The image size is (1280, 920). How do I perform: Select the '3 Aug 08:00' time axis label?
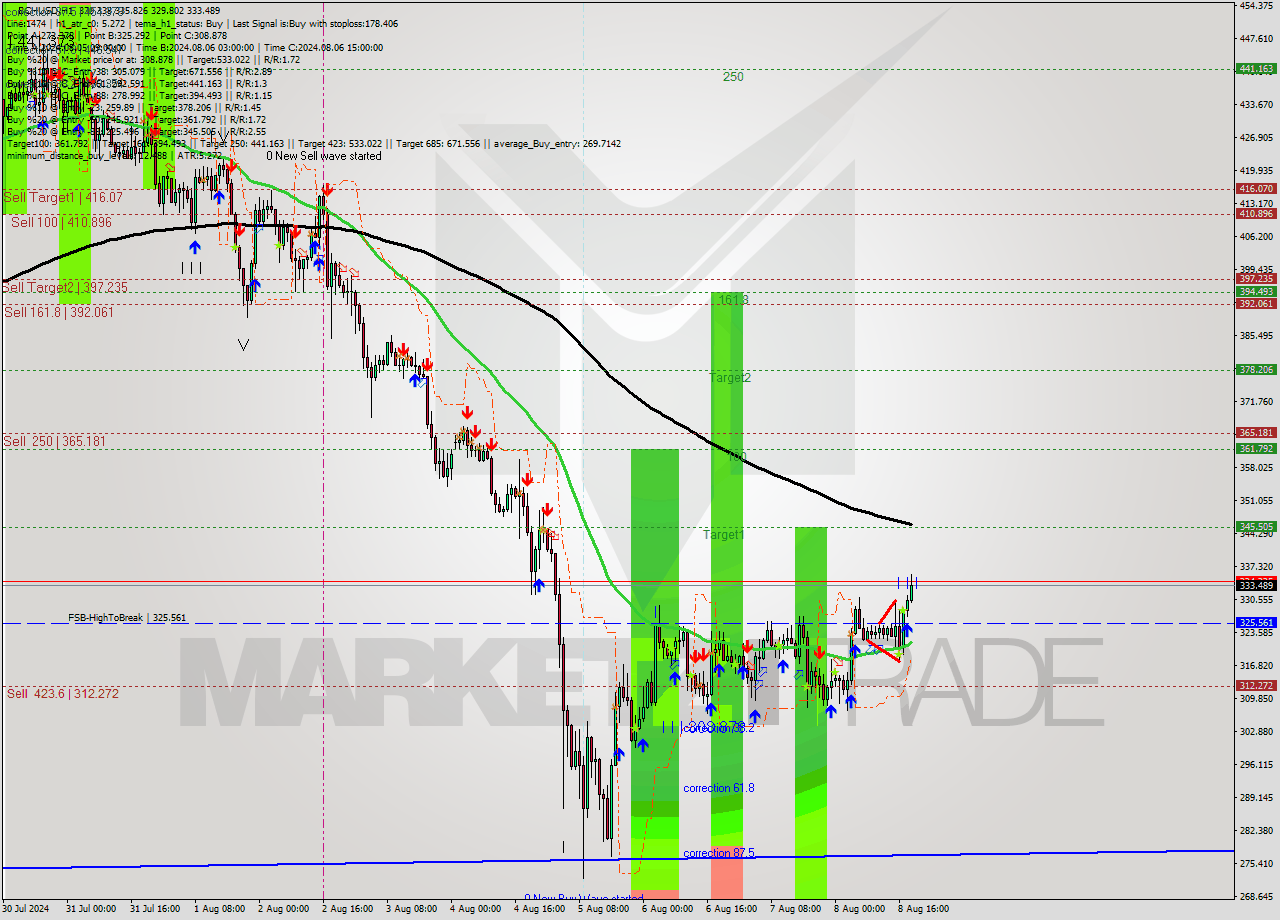(x=411, y=909)
